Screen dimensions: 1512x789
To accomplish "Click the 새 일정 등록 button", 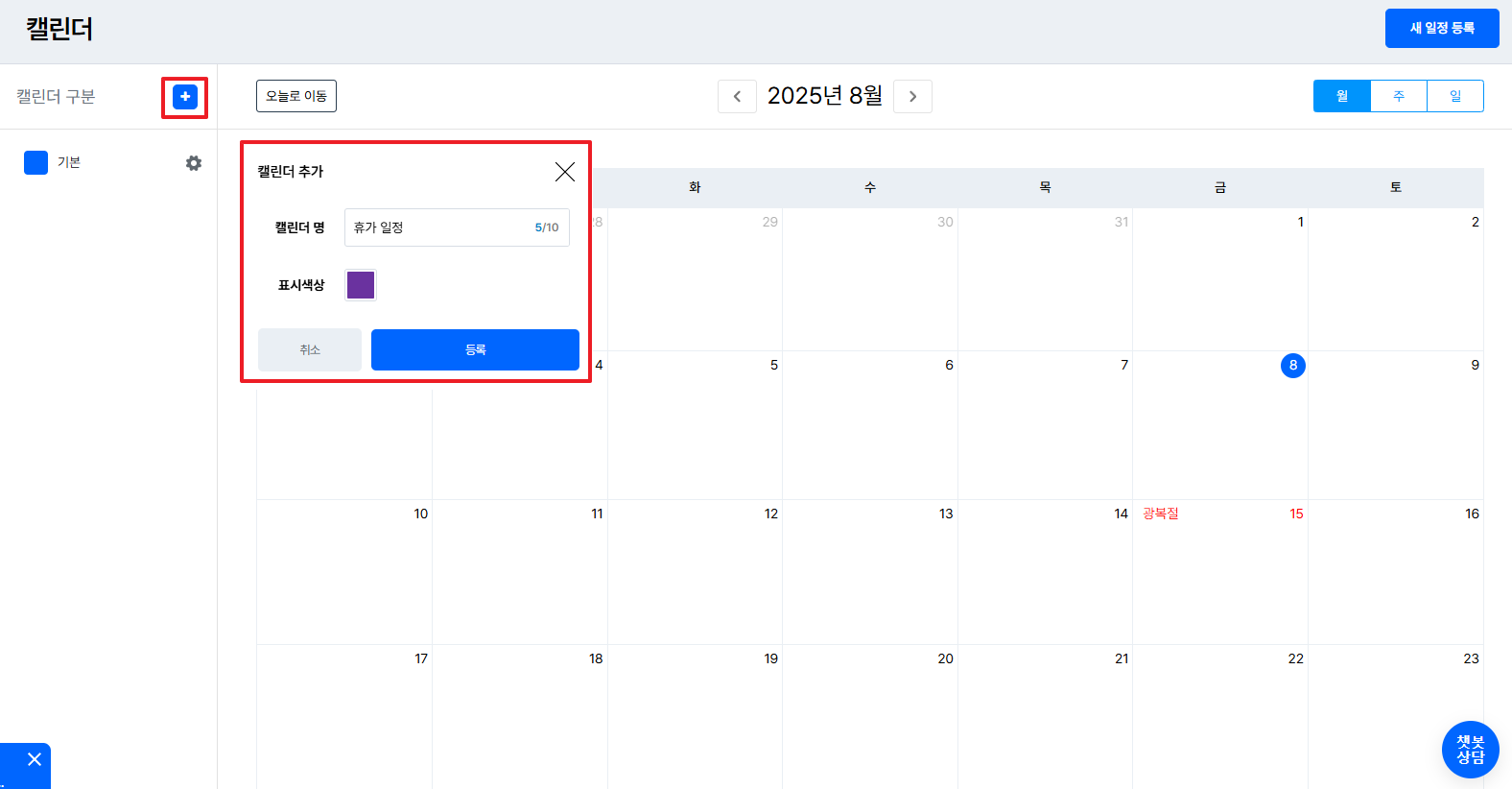I will (x=1441, y=28).
